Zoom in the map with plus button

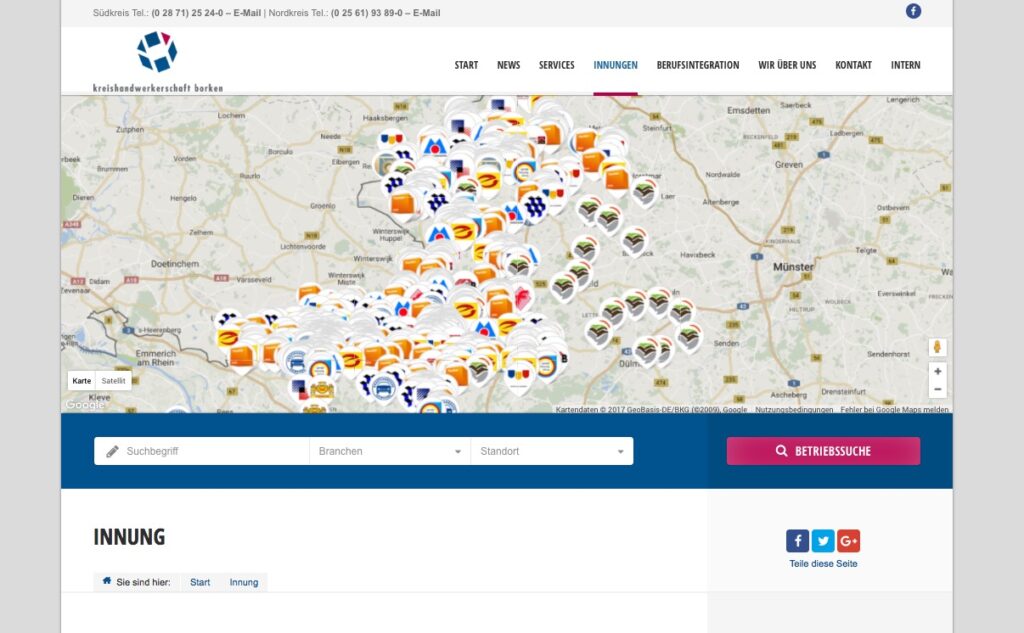pos(937,371)
